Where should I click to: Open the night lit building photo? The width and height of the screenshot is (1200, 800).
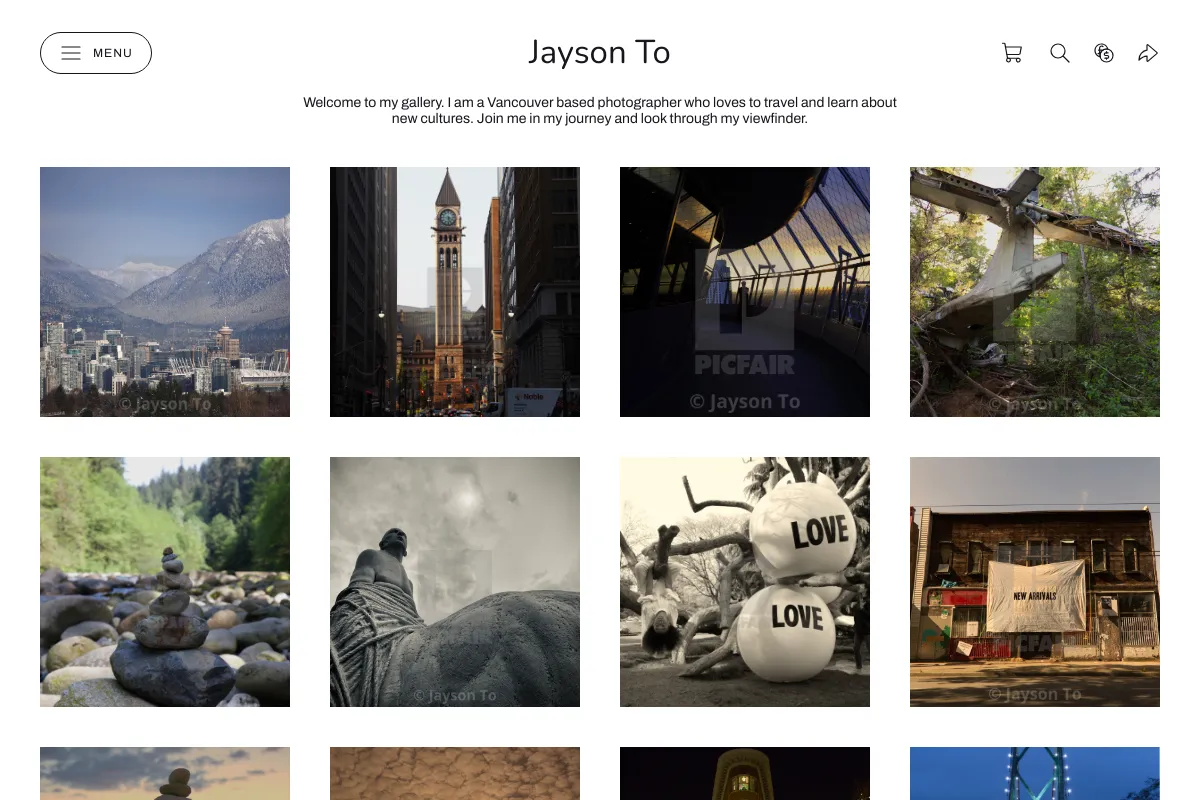coord(745,773)
